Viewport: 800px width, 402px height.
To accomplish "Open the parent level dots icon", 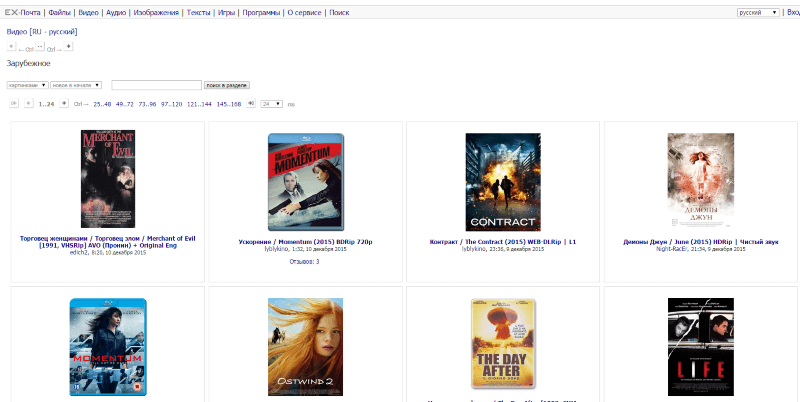I will [x=40, y=46].
